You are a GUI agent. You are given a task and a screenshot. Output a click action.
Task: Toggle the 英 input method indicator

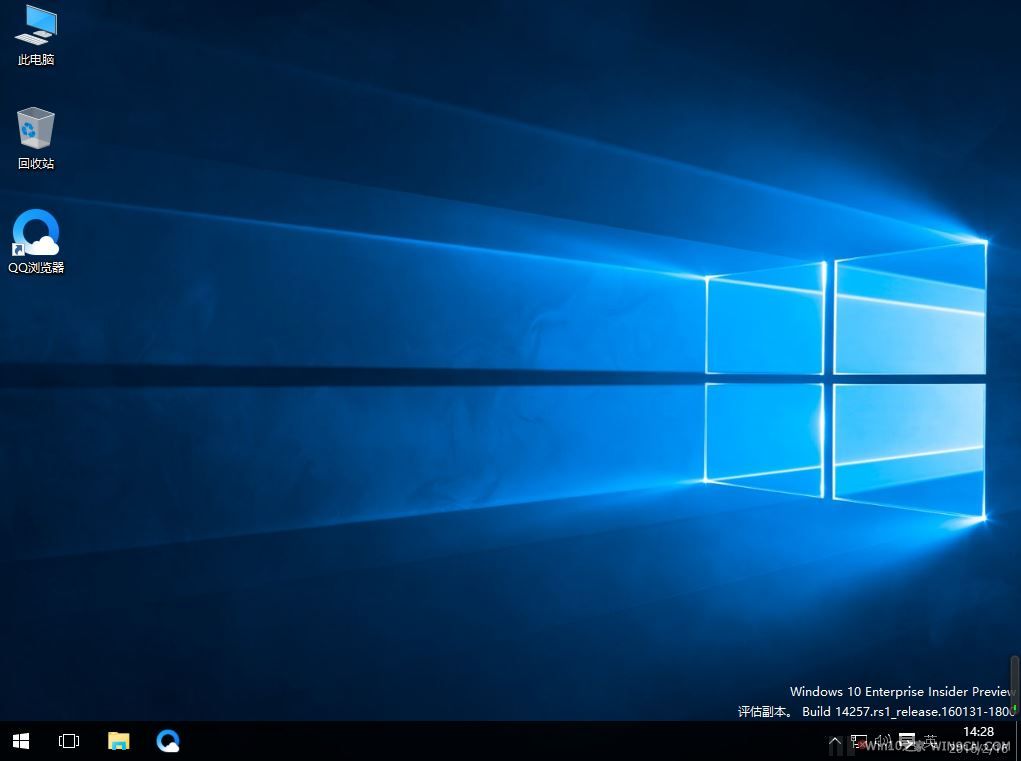pyautogui.click(x=931, y=741)
